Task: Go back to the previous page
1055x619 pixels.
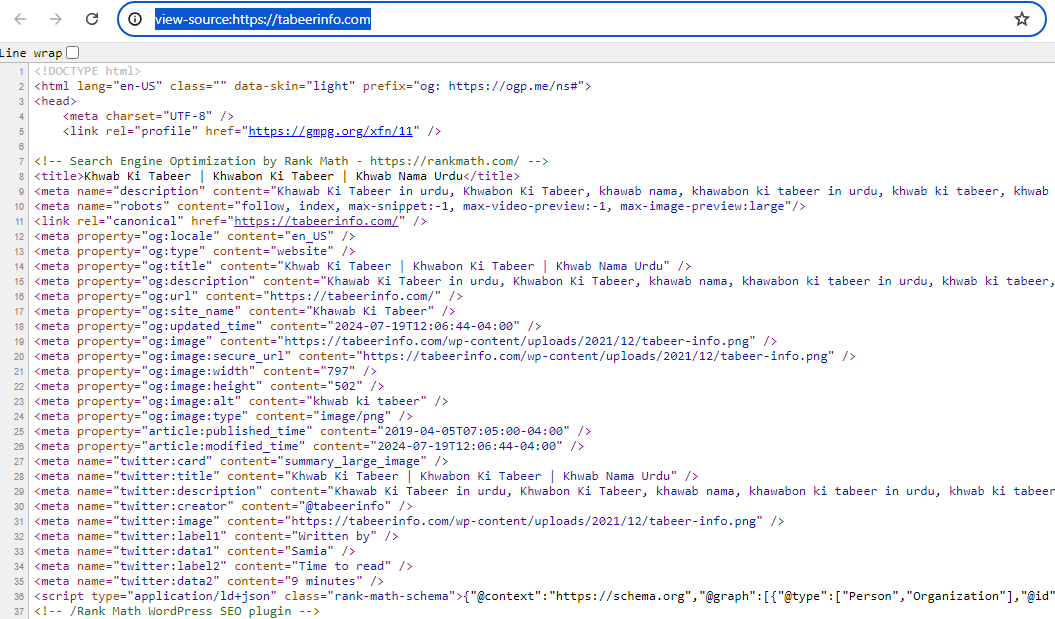Action: point(21,19)
